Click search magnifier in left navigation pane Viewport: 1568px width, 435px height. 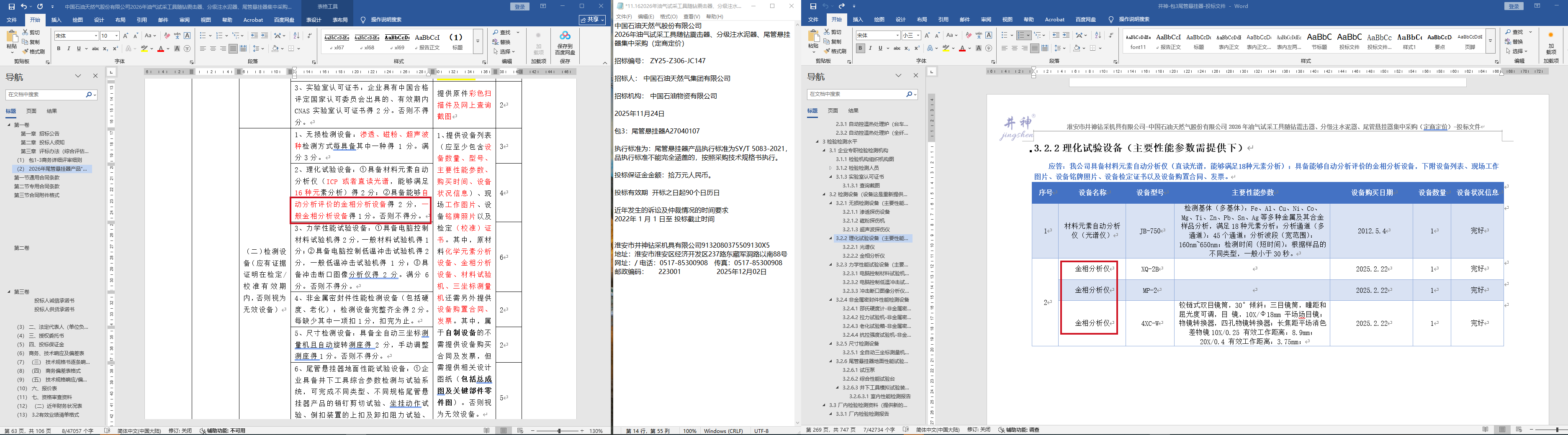click(88, 95)
